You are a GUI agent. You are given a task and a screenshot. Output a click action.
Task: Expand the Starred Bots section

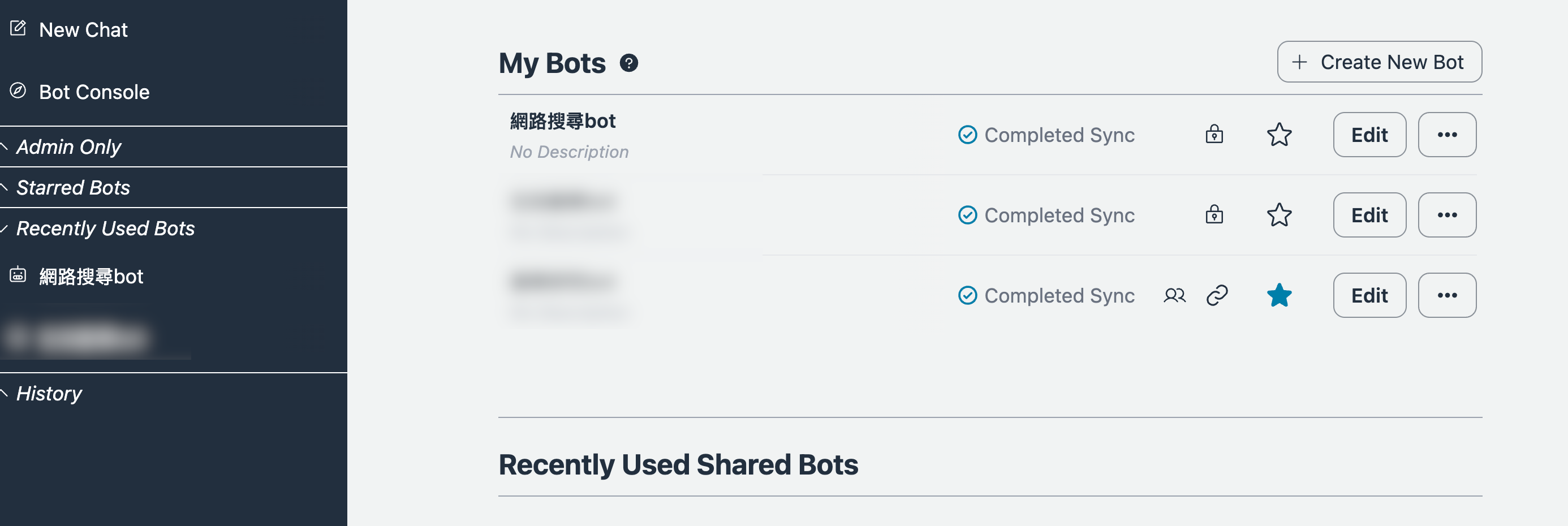[x=73, y=188]
